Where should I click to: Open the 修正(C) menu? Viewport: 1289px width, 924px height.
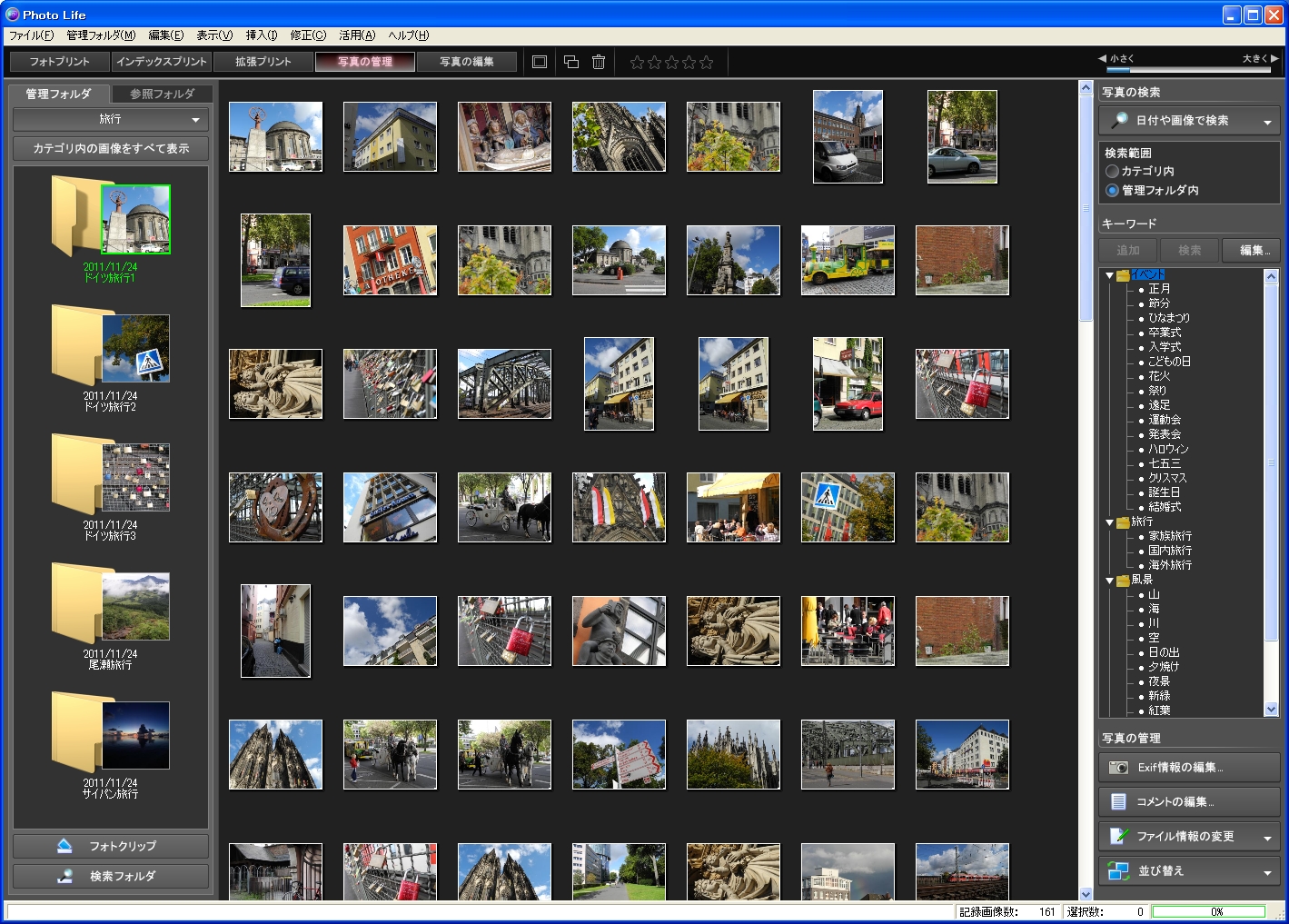click(x=308, y=35)
